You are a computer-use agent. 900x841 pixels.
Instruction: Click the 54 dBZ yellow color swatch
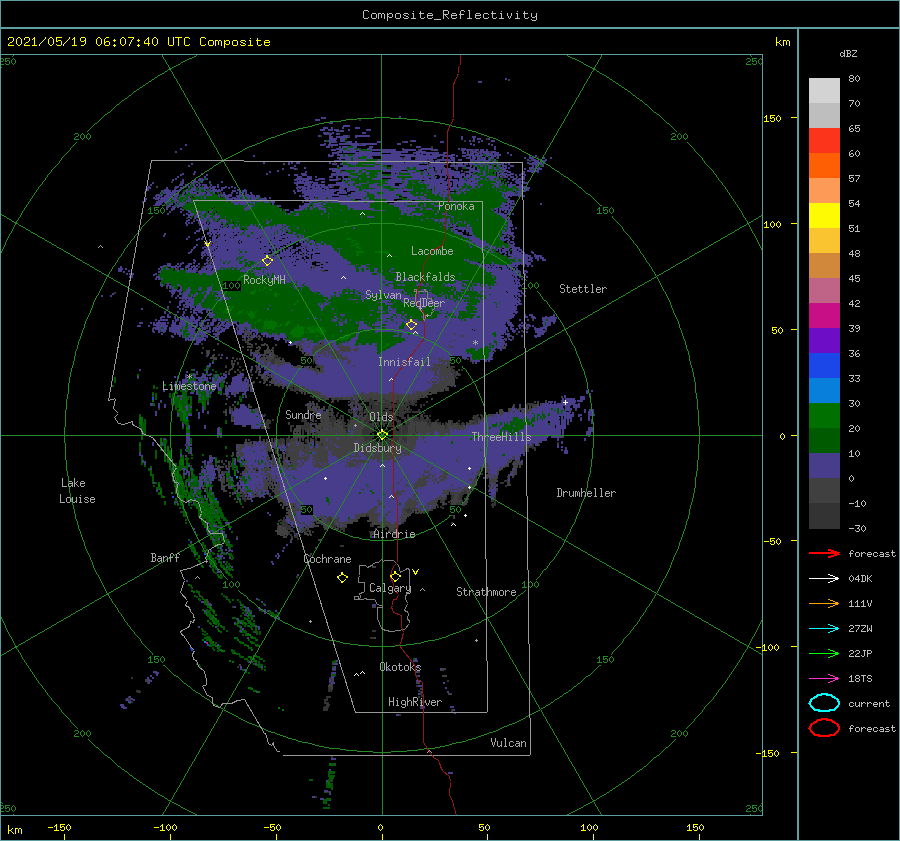click(824, 216)
